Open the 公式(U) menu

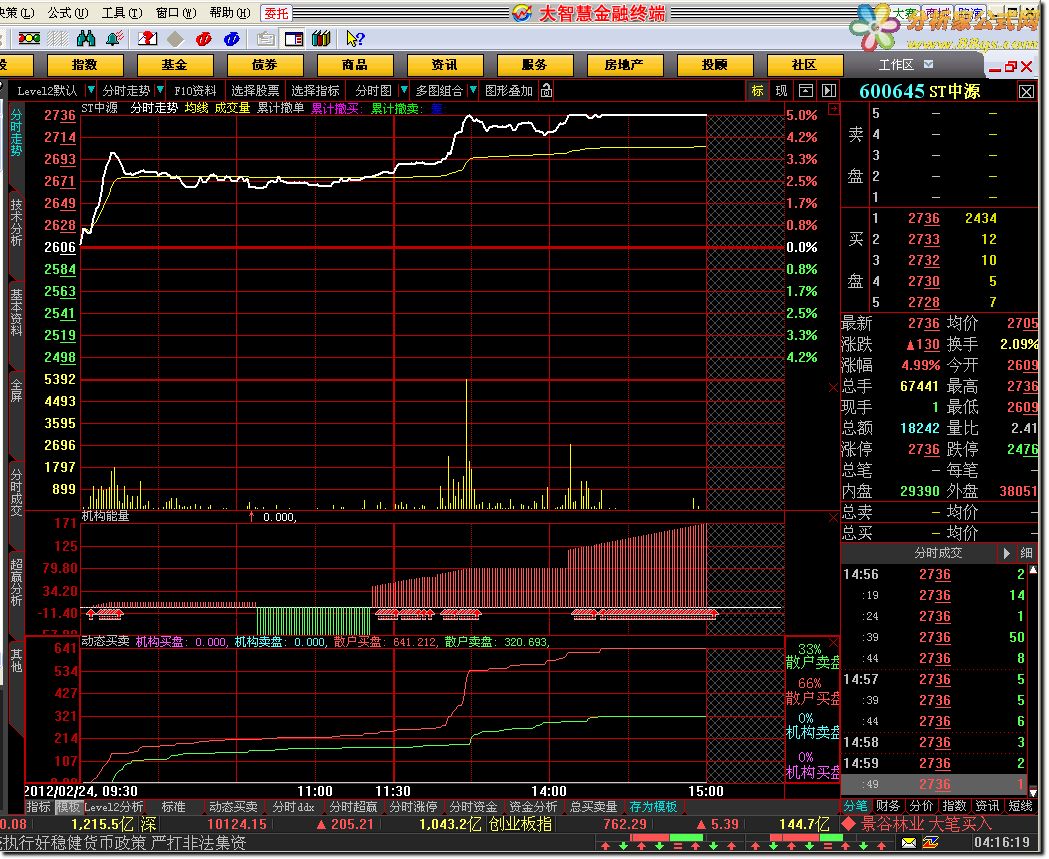[68, 12]
